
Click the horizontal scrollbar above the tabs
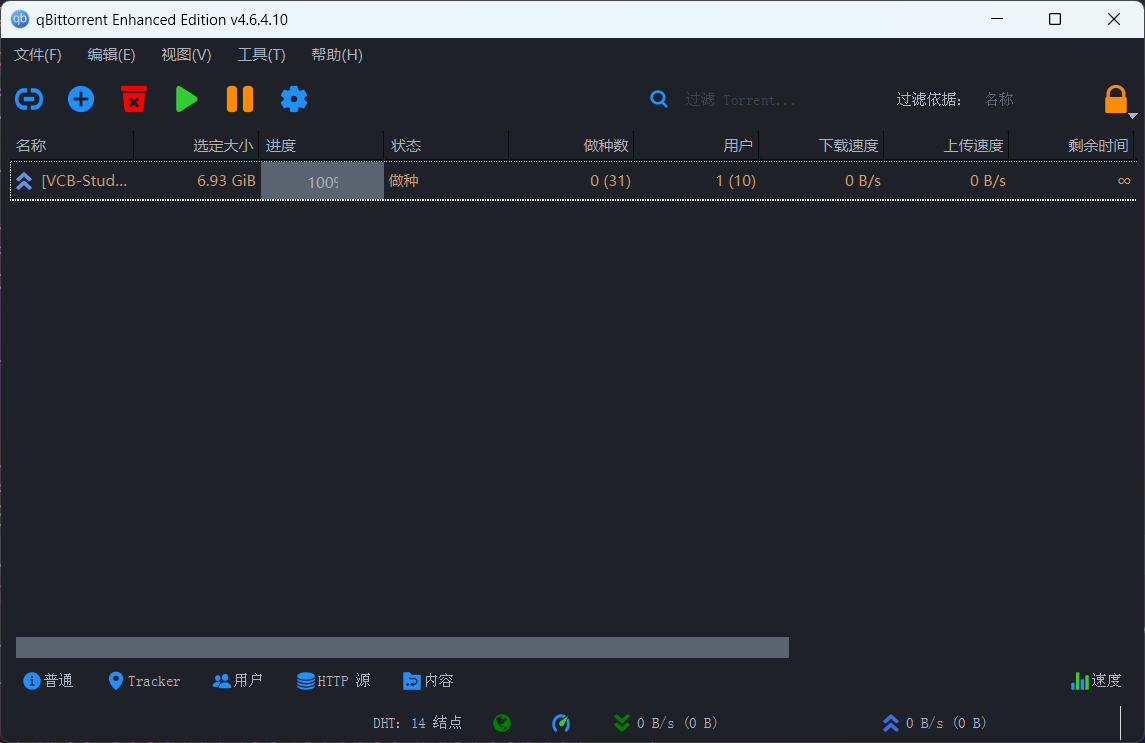coord(402,647)
